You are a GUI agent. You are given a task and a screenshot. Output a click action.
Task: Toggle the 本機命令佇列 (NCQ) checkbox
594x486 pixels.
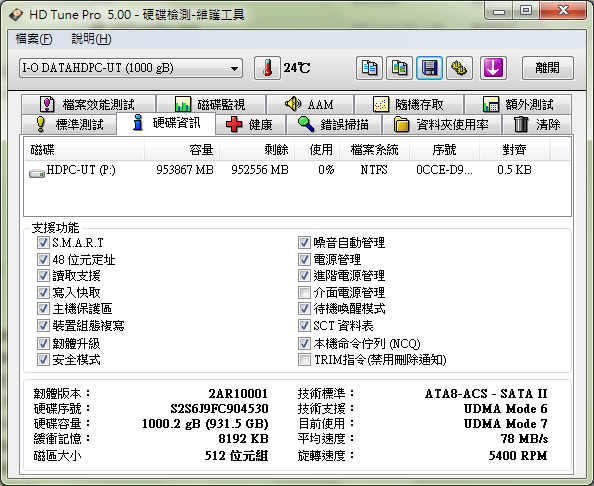coord(304,344)
